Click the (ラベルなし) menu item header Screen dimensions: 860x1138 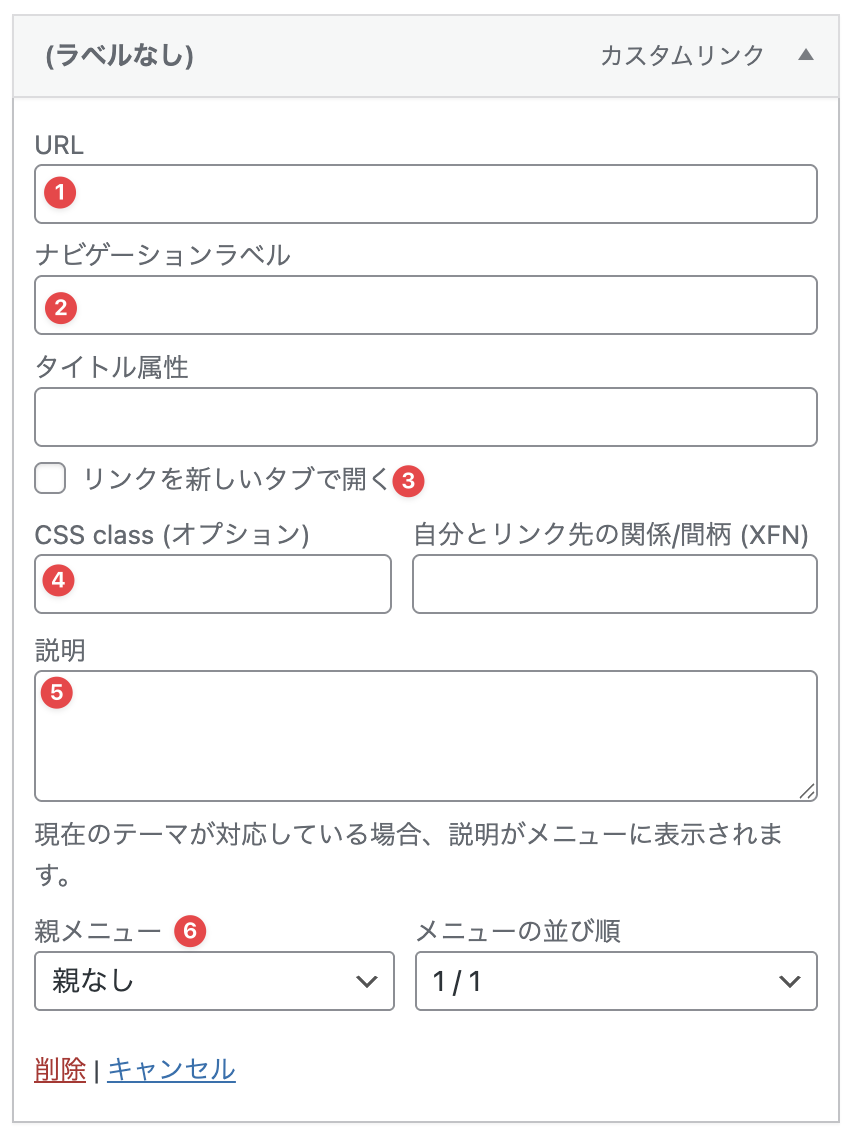pyautogui.click(x=120, y=56)
